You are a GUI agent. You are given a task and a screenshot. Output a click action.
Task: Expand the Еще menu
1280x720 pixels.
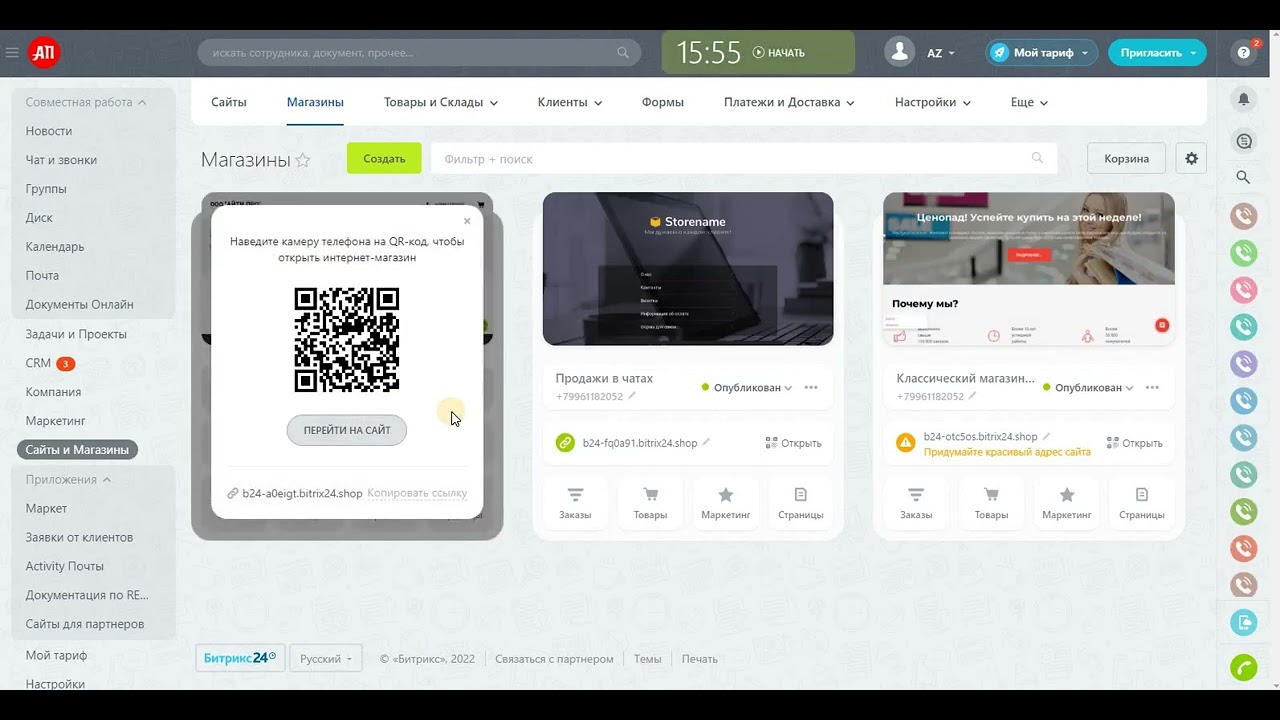pyautogui.click(x=1029, y=102)
